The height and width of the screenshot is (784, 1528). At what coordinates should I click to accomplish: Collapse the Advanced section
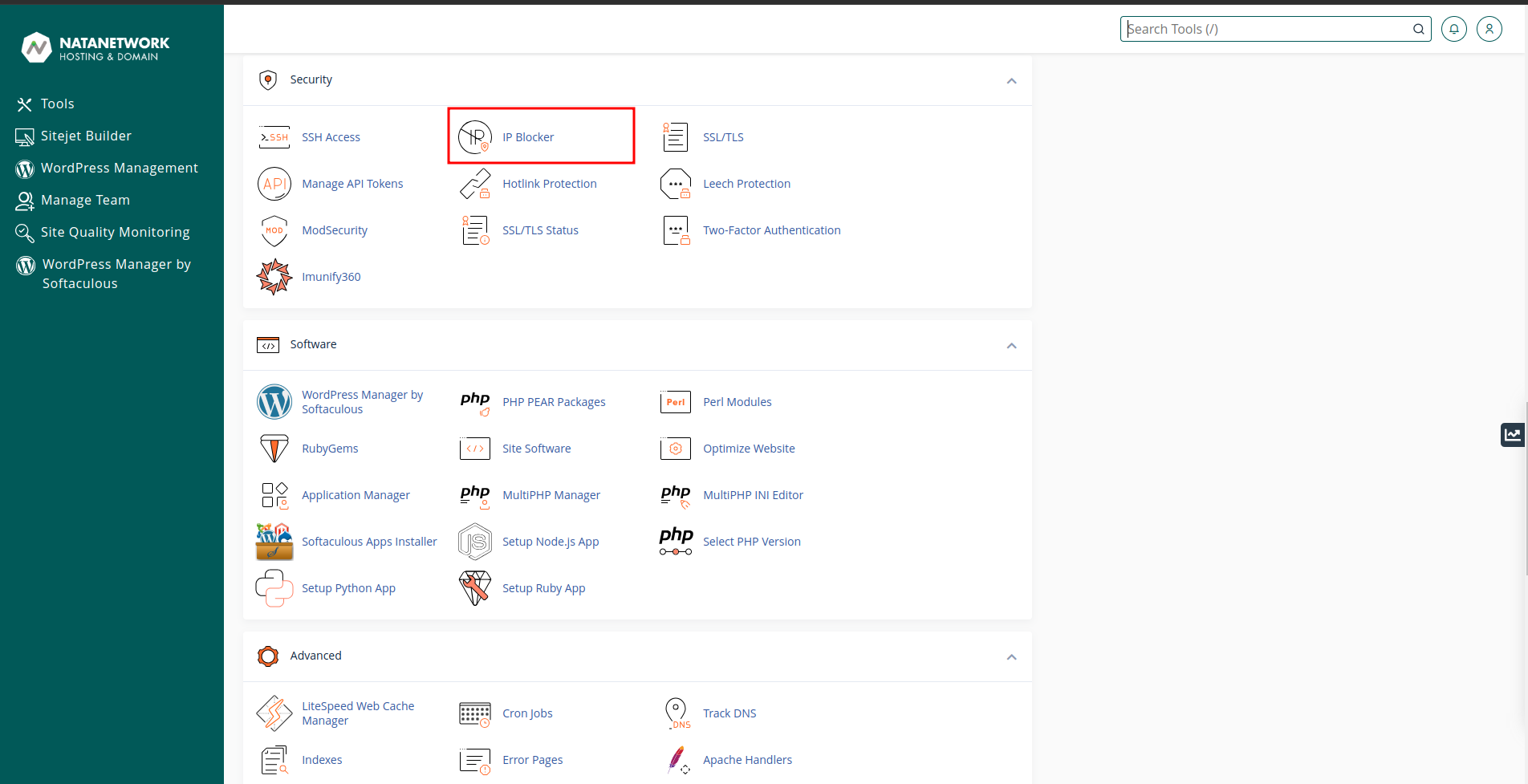coord(1012,656)
